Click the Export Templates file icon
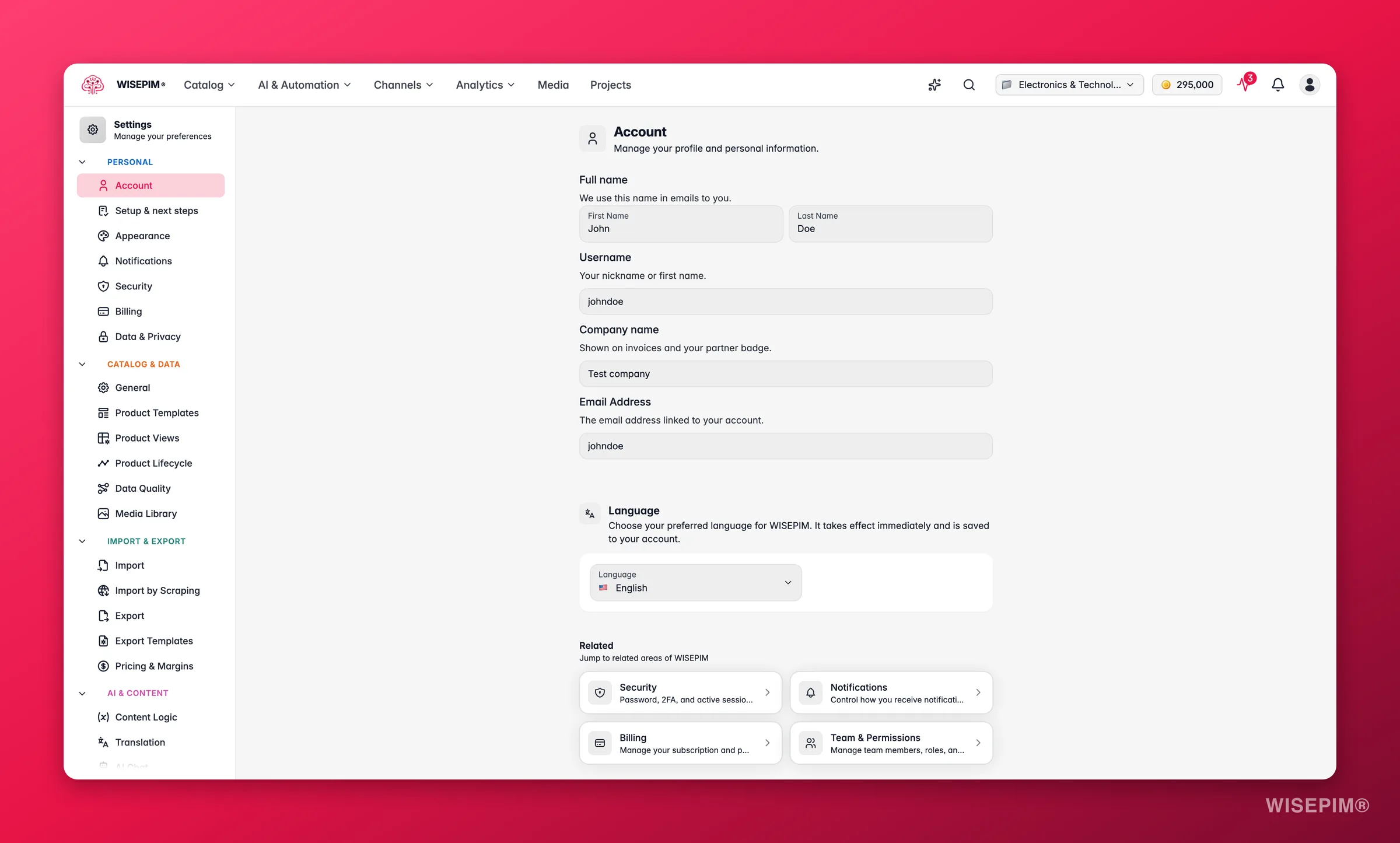 [103, 641]
